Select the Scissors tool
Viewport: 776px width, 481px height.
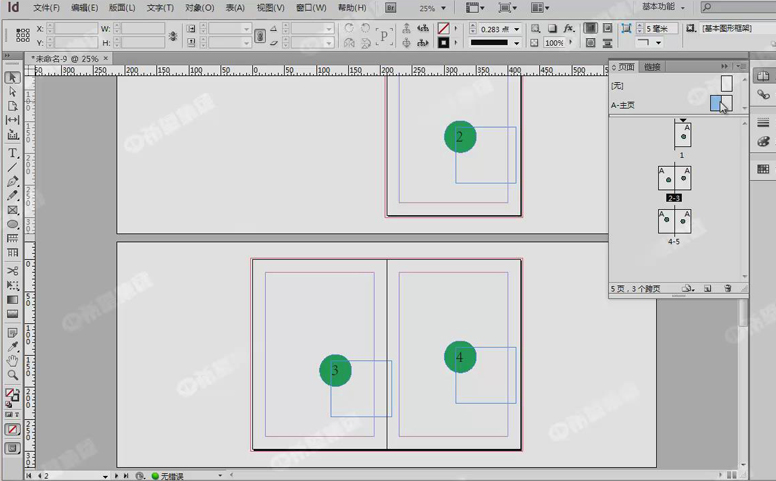point(13,271)
